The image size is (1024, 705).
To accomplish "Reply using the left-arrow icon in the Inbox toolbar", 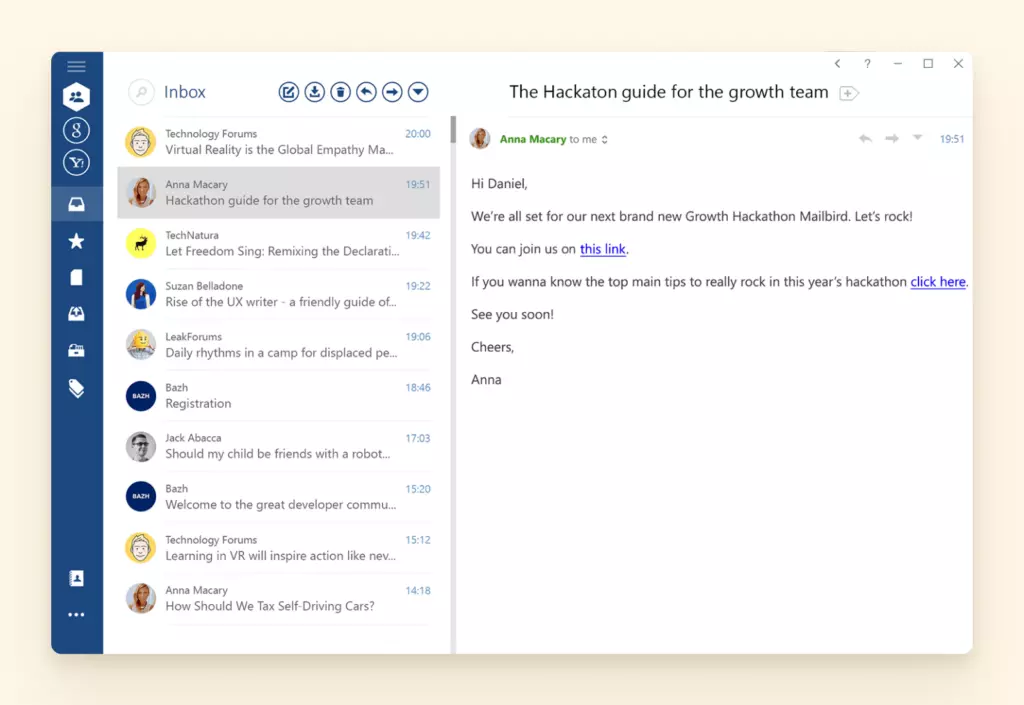I will click(367, 92).
